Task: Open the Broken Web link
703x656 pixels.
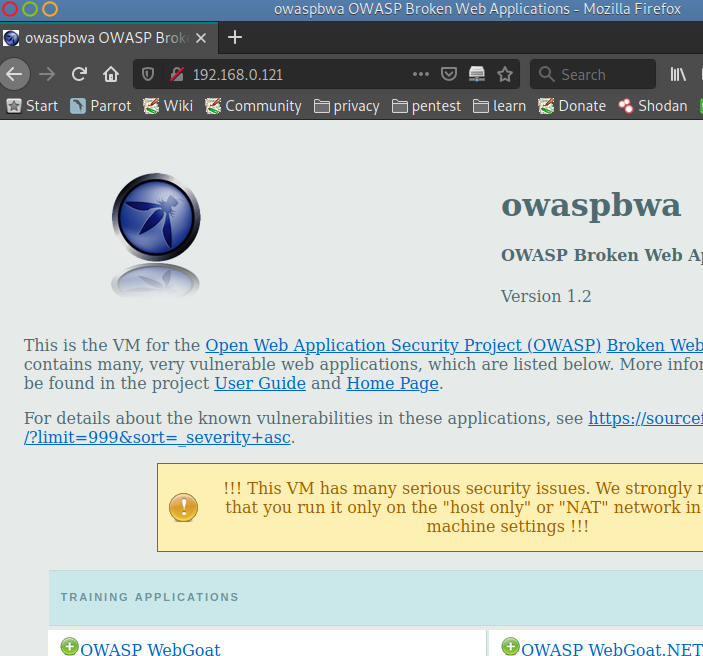Action: click(x=655, y=345)
